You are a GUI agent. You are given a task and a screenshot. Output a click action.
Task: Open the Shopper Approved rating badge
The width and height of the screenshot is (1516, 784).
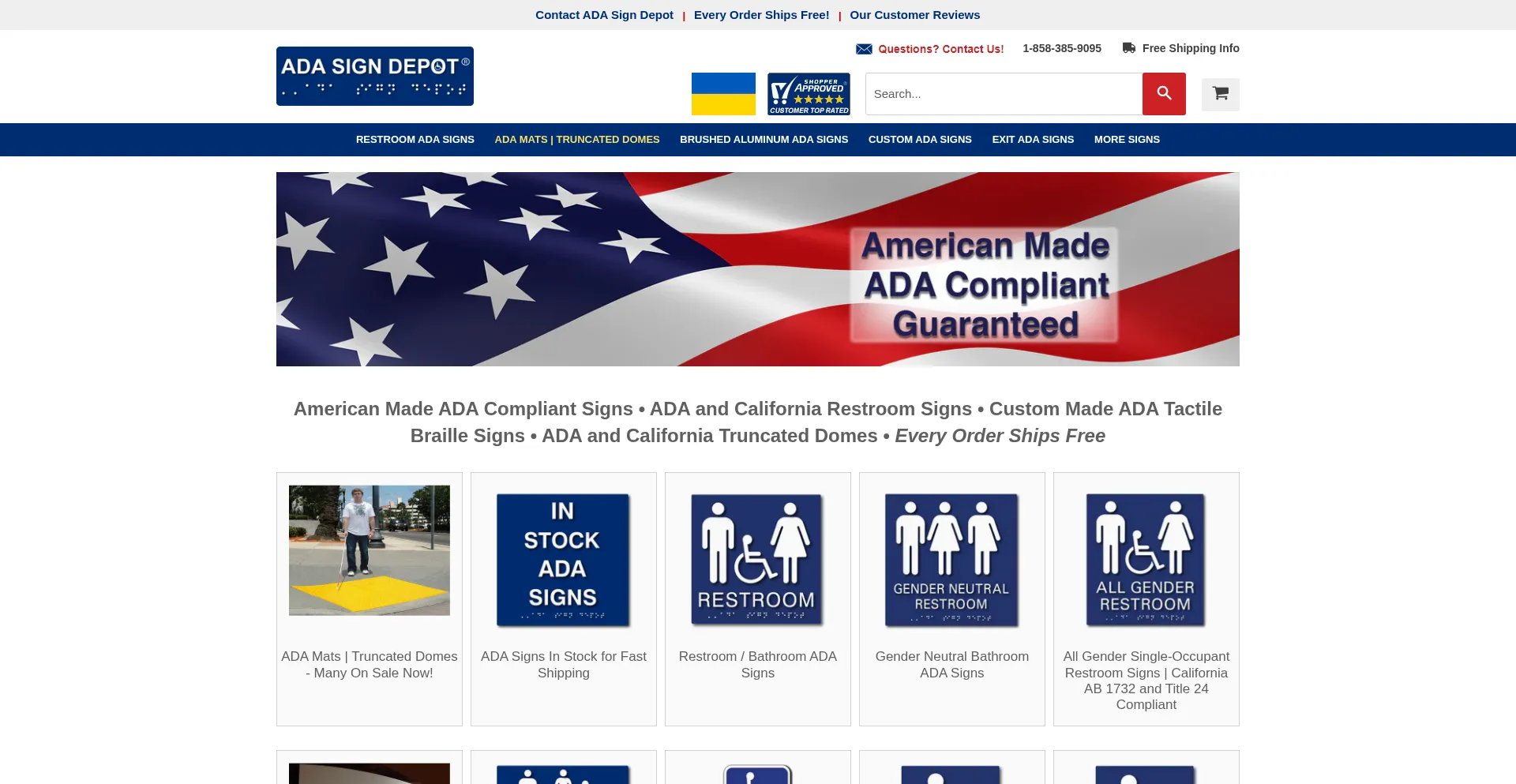coord(809,94)
